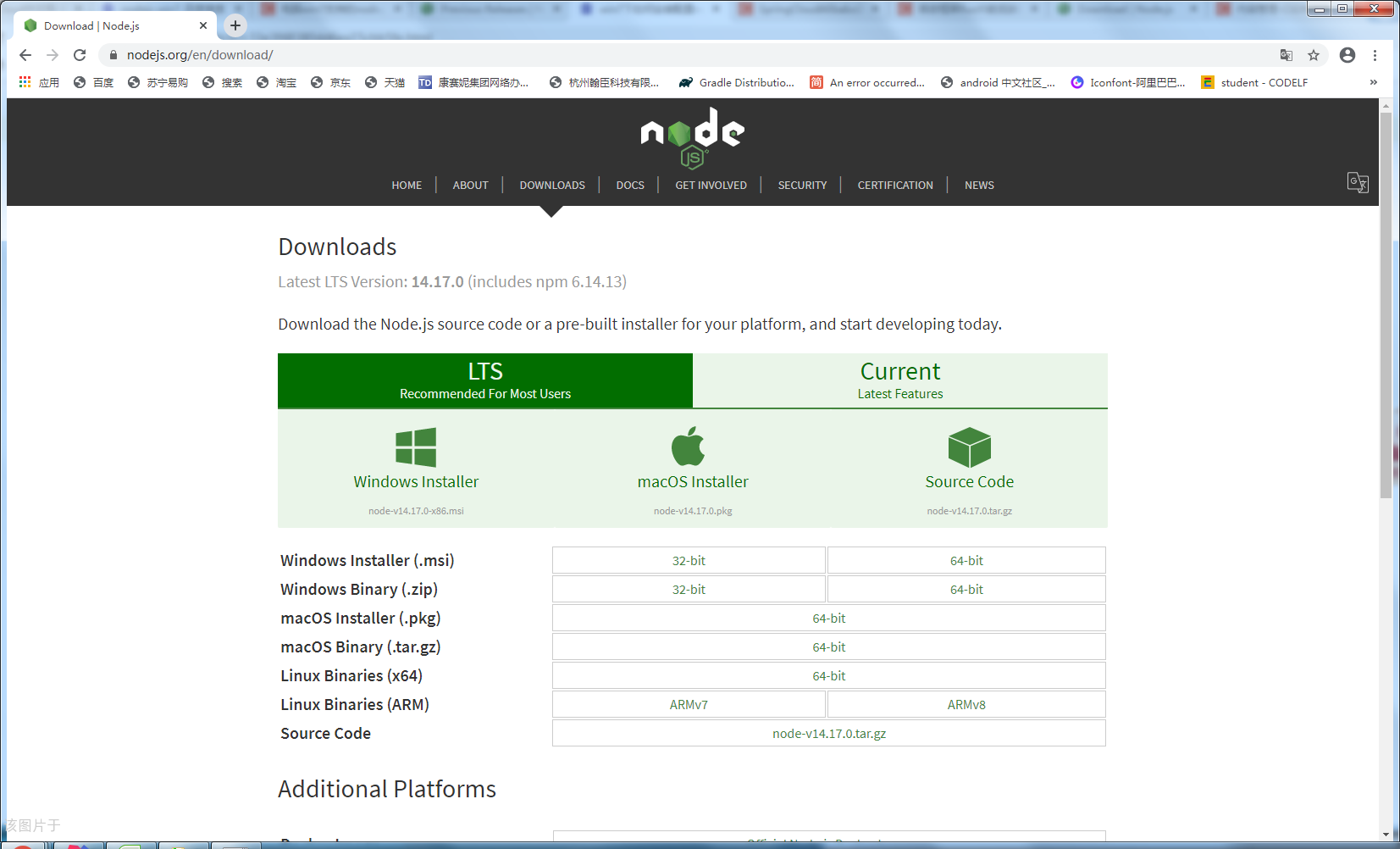Go to the SECURITY nav item
Image resolution: width=1400 pixels, height=849 pixels.
801,185
